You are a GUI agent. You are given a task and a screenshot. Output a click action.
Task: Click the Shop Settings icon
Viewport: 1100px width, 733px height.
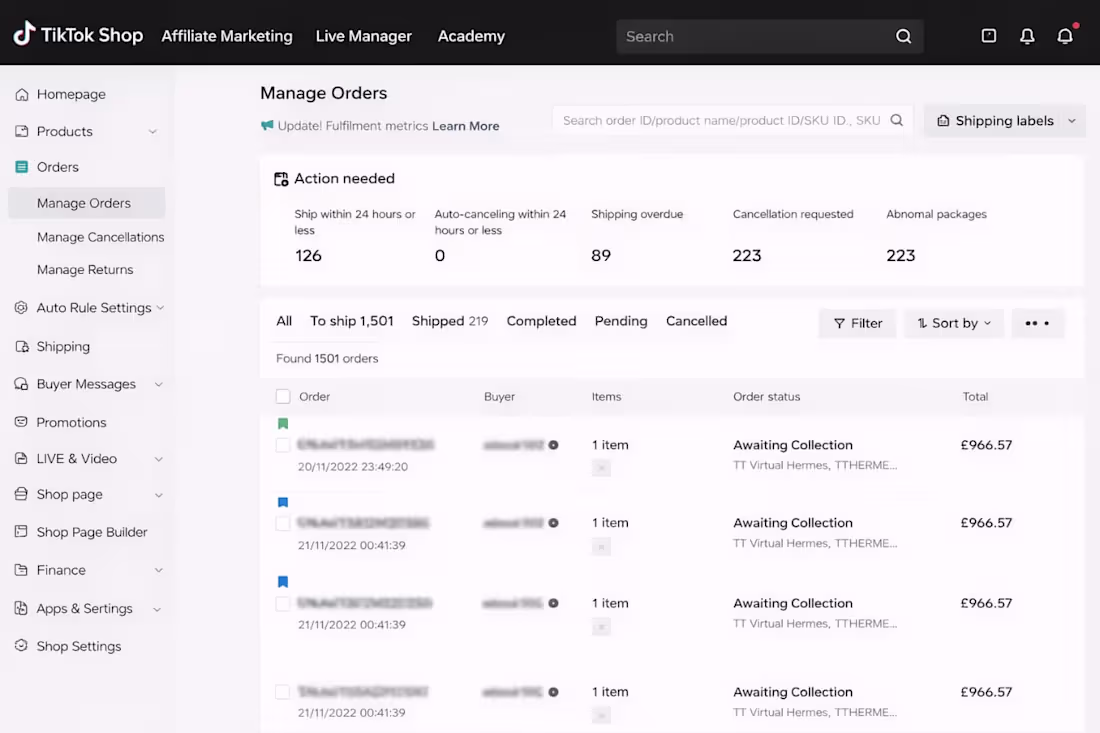(21, 645)
